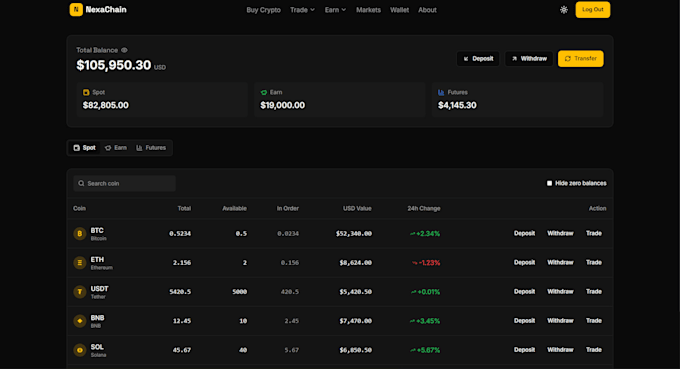Deposit BNB from its row
The height and width of the screenshot is (369, 680).
coord(524,320)
